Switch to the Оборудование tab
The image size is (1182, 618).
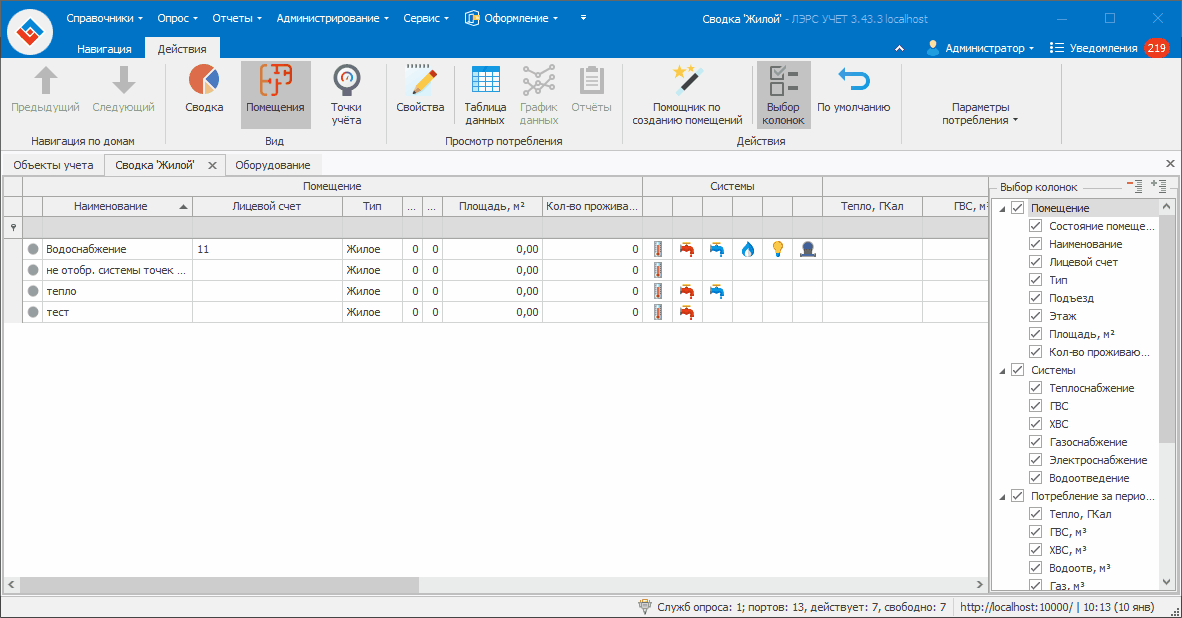[273, 165]
